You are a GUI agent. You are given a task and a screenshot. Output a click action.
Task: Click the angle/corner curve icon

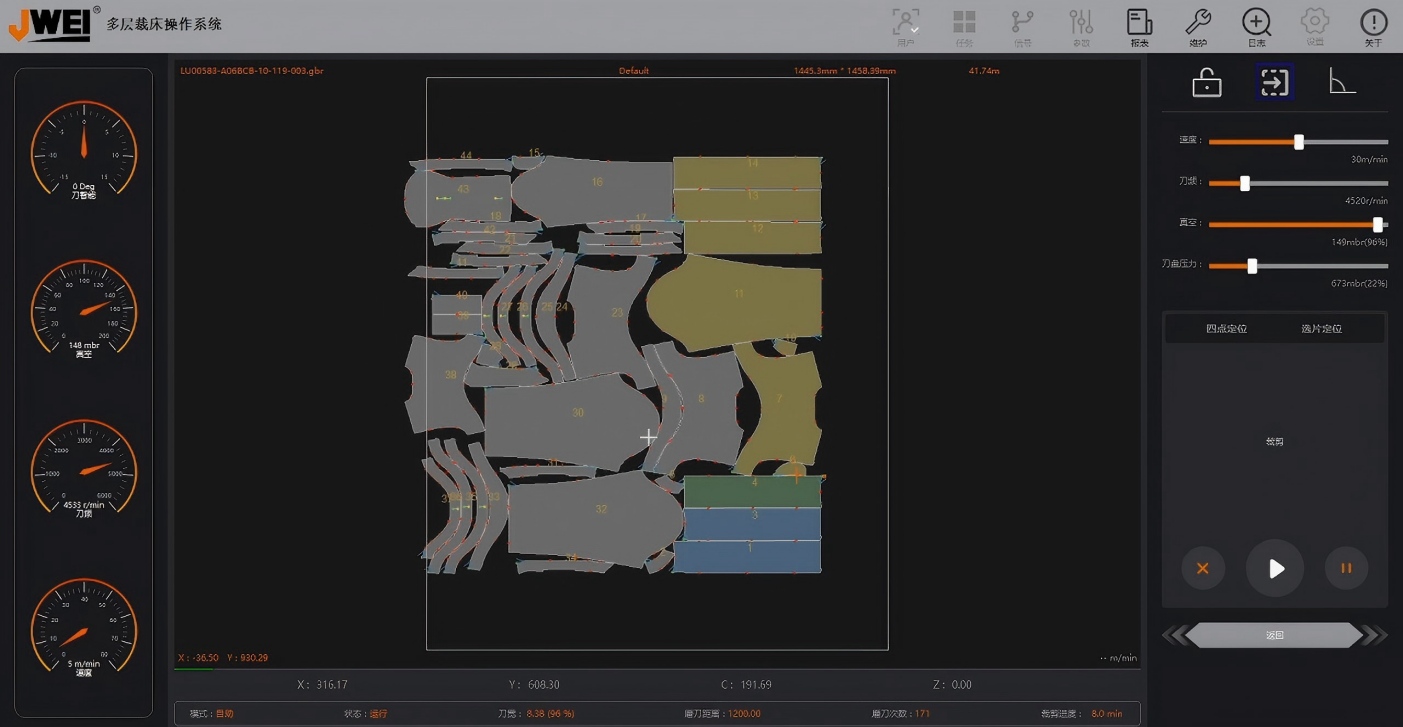(1342, 82)
